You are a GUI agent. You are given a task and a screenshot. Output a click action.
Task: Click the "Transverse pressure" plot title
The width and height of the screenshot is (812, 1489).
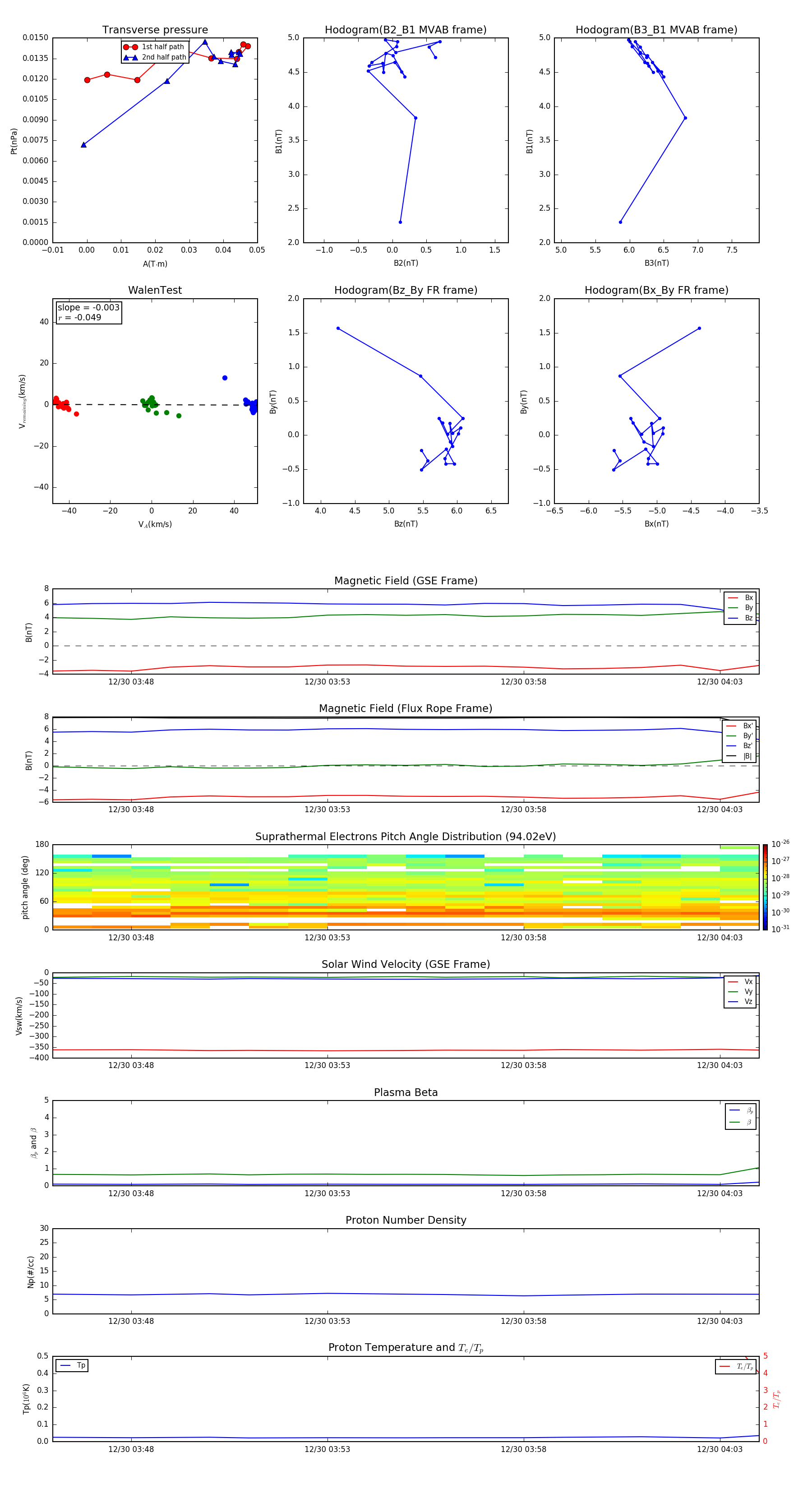(155, 30)
